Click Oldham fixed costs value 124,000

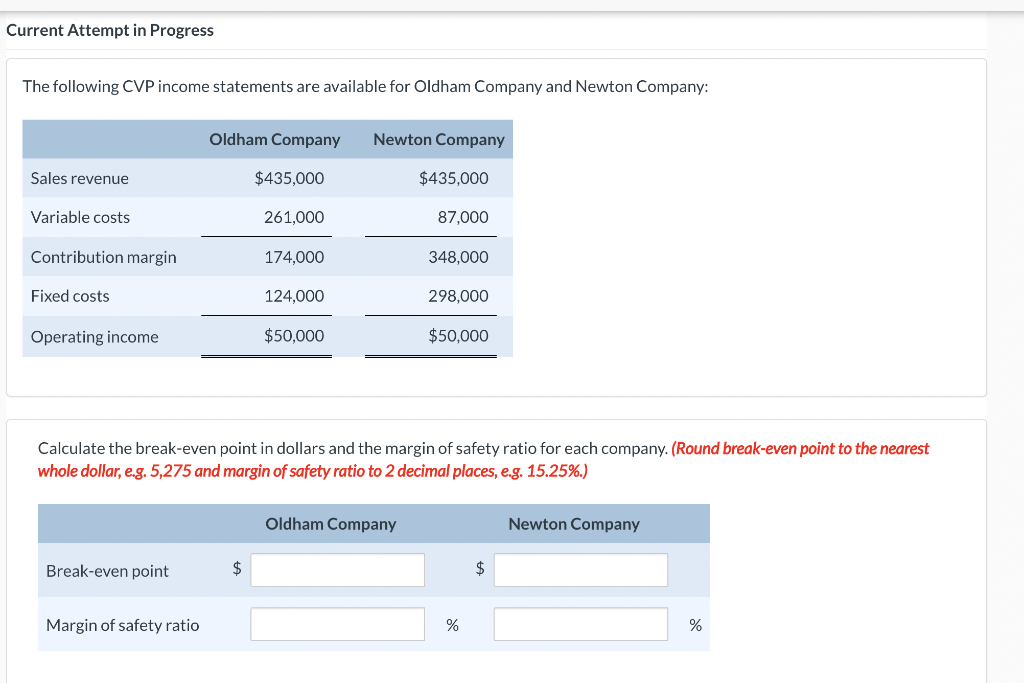point(294,296)
